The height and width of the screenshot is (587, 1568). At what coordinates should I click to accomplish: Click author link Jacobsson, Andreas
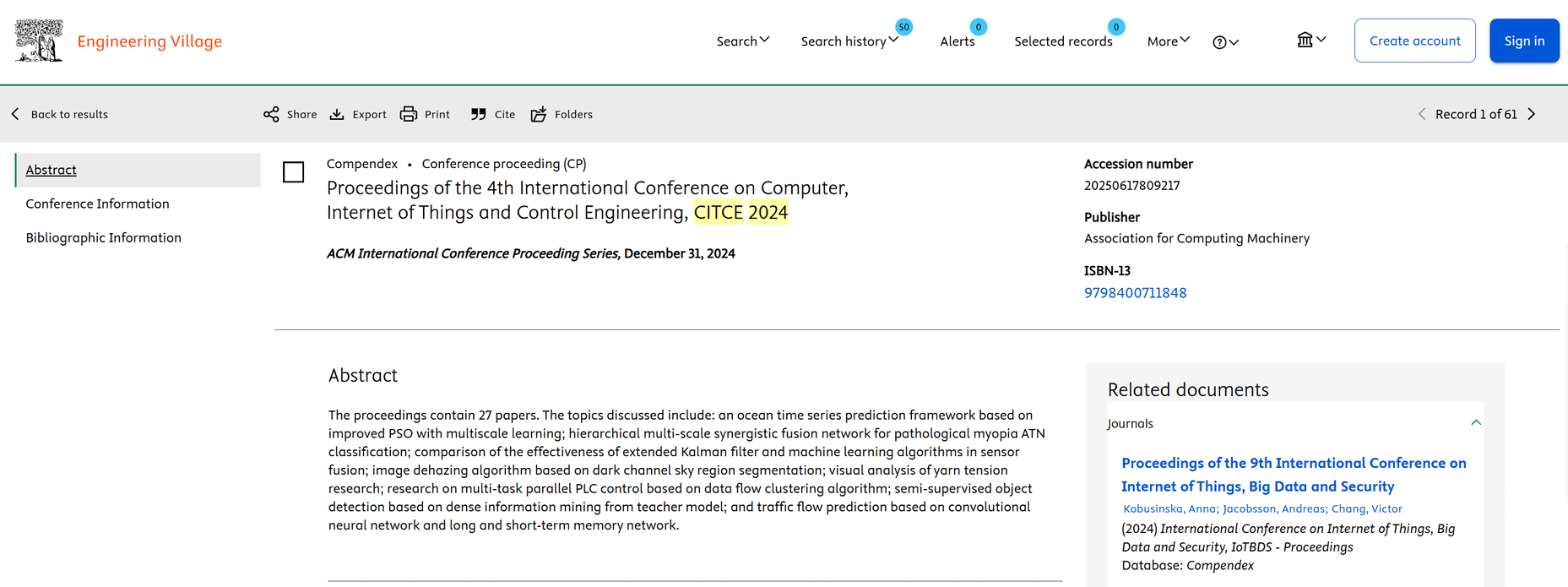point(1273,508)
